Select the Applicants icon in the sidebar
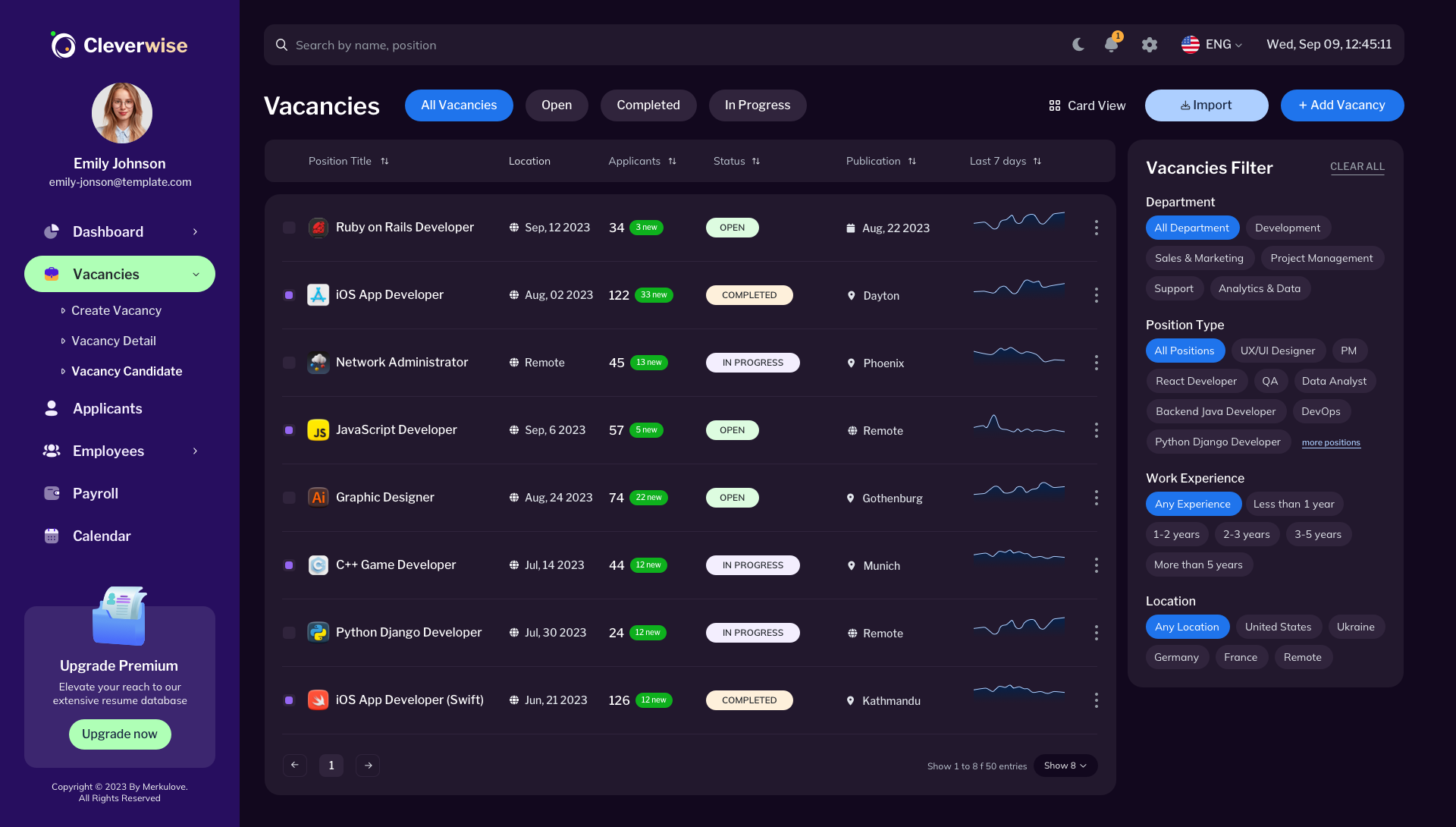Image resolution: width=1456 pixels, height=827 pixels. coord(51,408)
